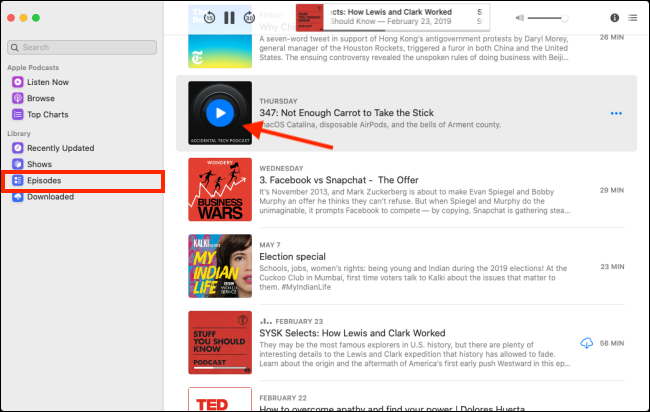Click the now playing artwork thumbnail
Viewport: 650px width, 412px height.
310,17
